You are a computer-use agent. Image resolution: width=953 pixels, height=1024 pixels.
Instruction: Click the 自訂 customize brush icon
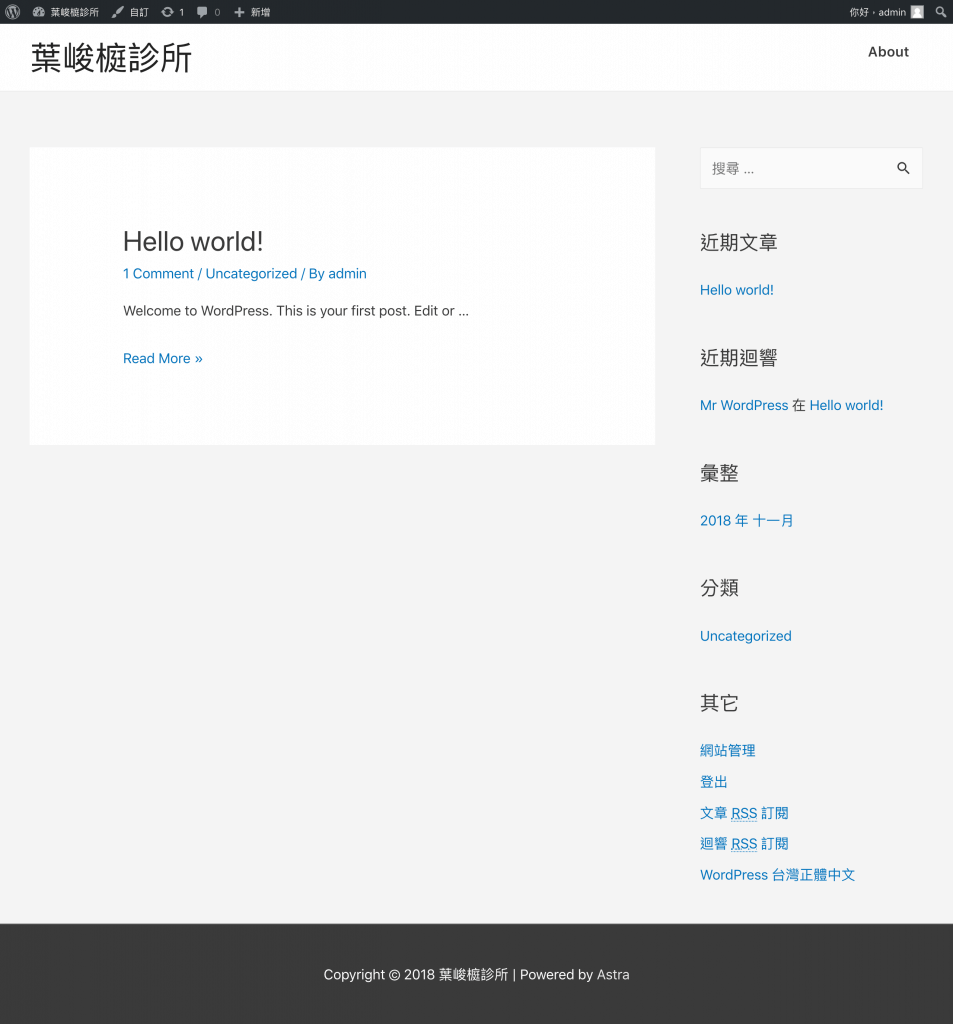118,12
